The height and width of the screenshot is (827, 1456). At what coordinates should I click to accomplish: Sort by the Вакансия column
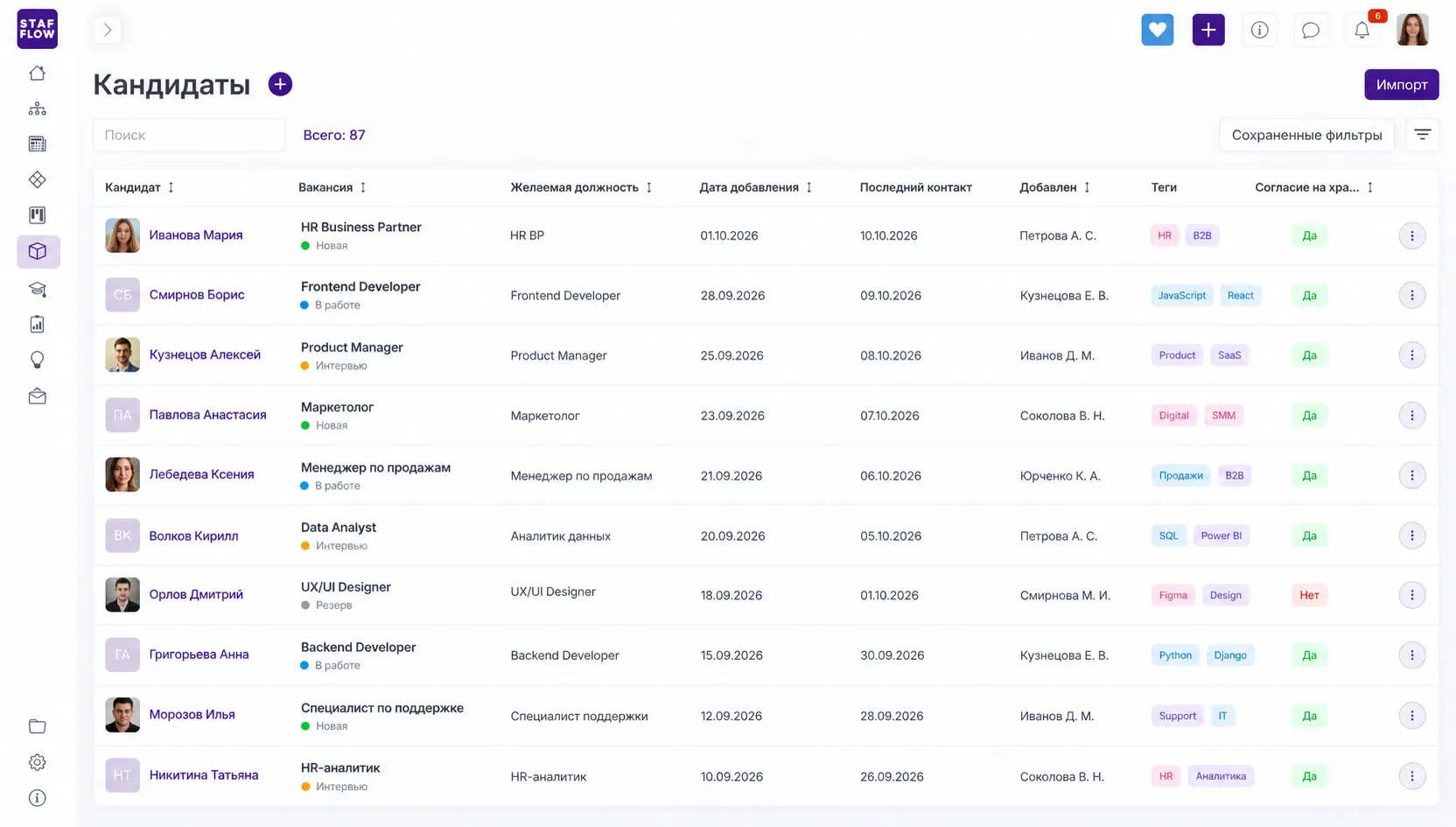tap(363, 187)
